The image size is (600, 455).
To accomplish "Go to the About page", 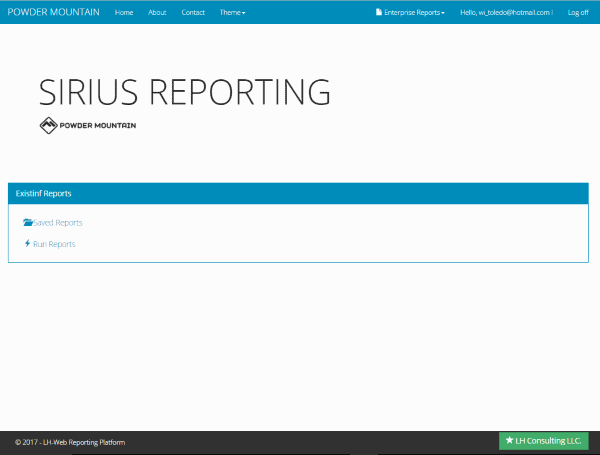I will pos(157,13).
